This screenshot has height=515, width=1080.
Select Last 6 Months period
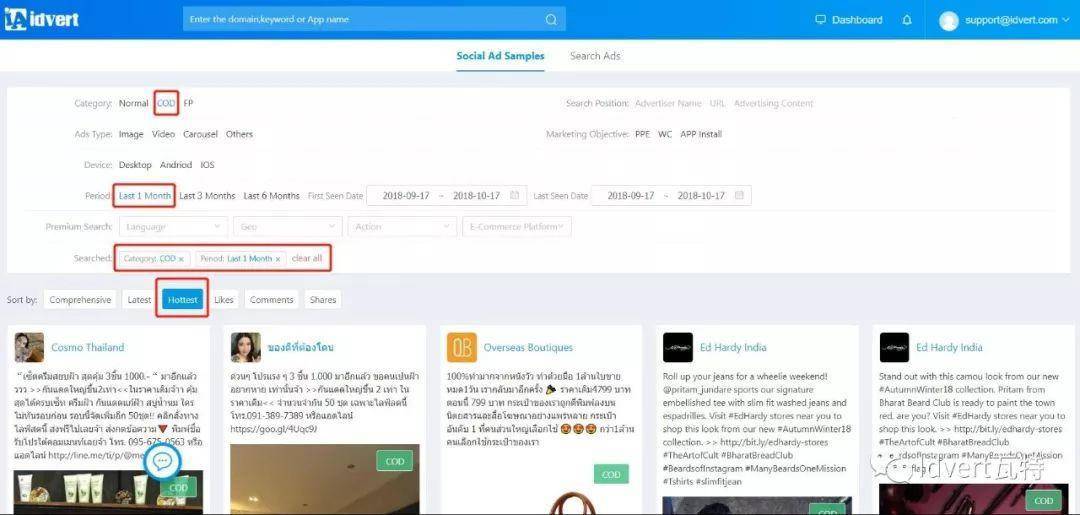(x=271, y=196)
